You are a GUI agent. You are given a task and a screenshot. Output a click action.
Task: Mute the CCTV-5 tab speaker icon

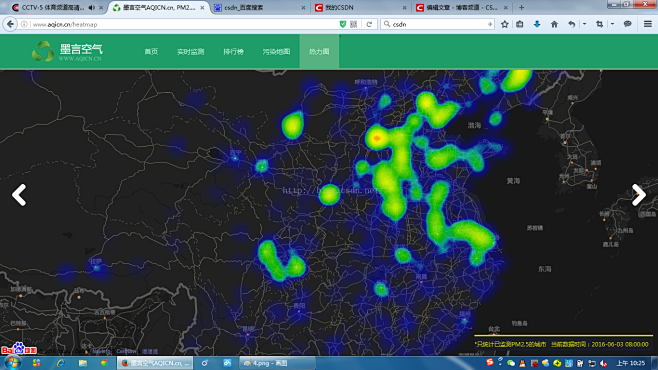click(x=91, y=8)
